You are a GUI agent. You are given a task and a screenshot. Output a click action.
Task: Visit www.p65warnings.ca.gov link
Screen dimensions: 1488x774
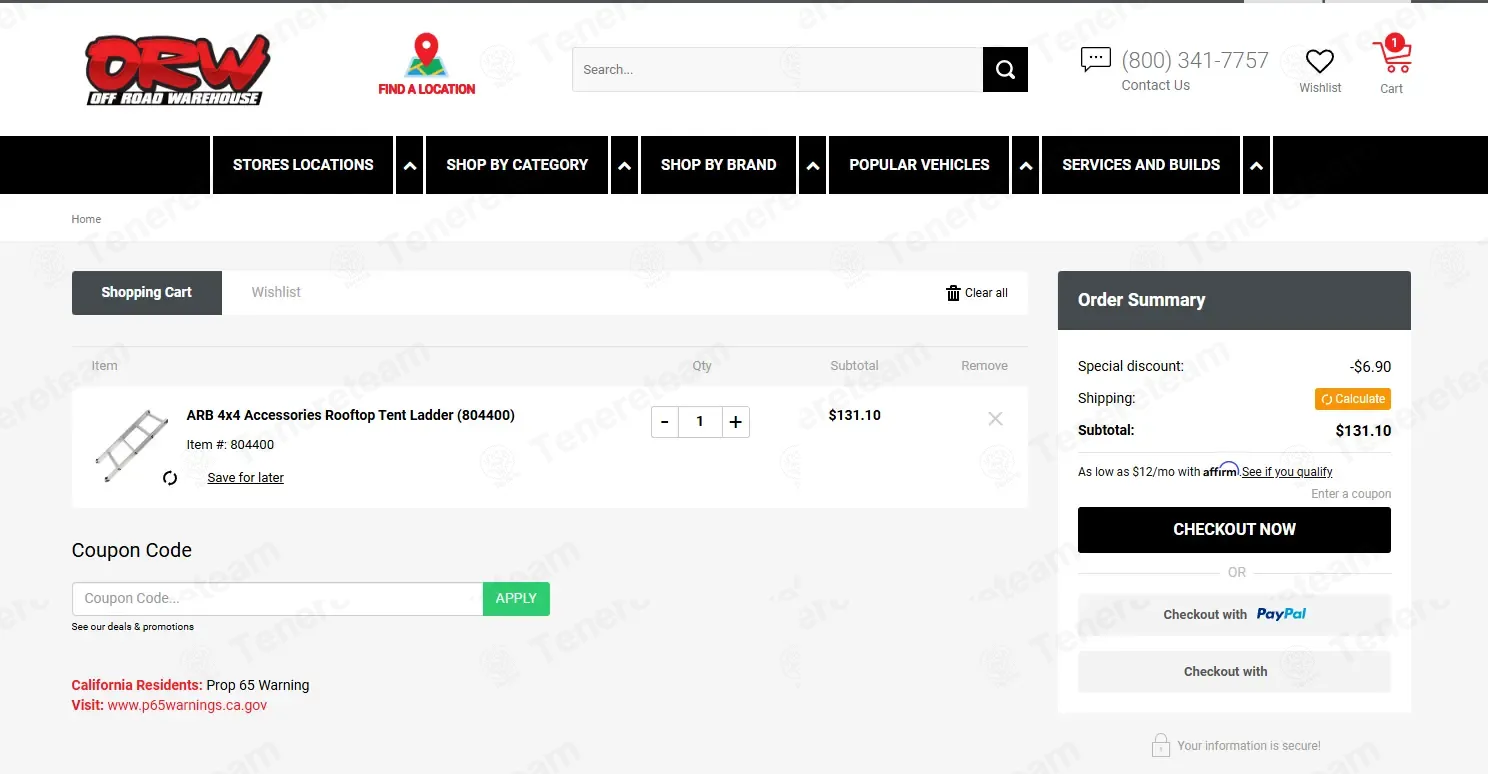[x=187, y=705]
